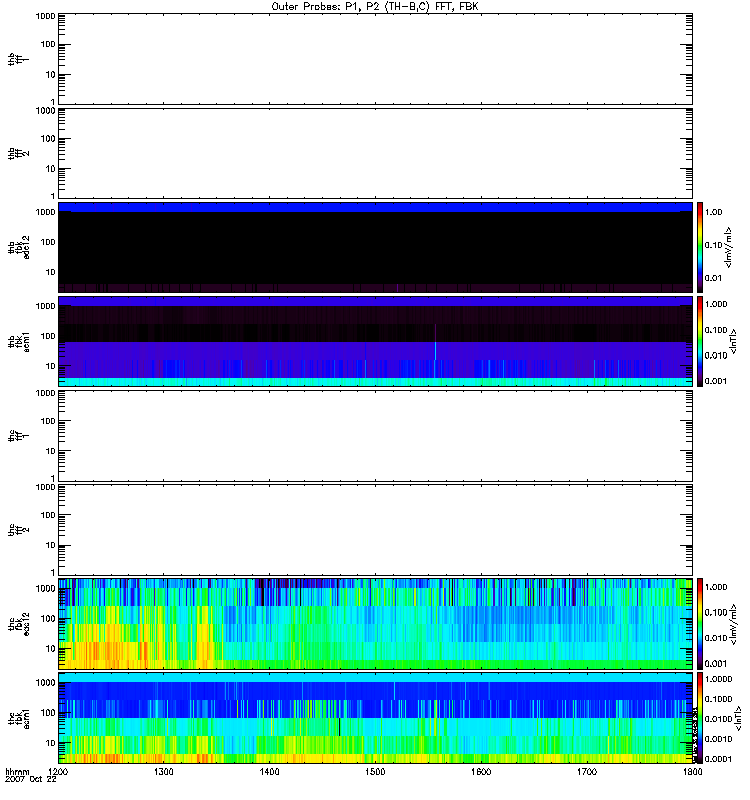Click the nT color bar beside thb scm1 panel
The width and height of the screenshot is (750, 800).
[x=701, y=341]
